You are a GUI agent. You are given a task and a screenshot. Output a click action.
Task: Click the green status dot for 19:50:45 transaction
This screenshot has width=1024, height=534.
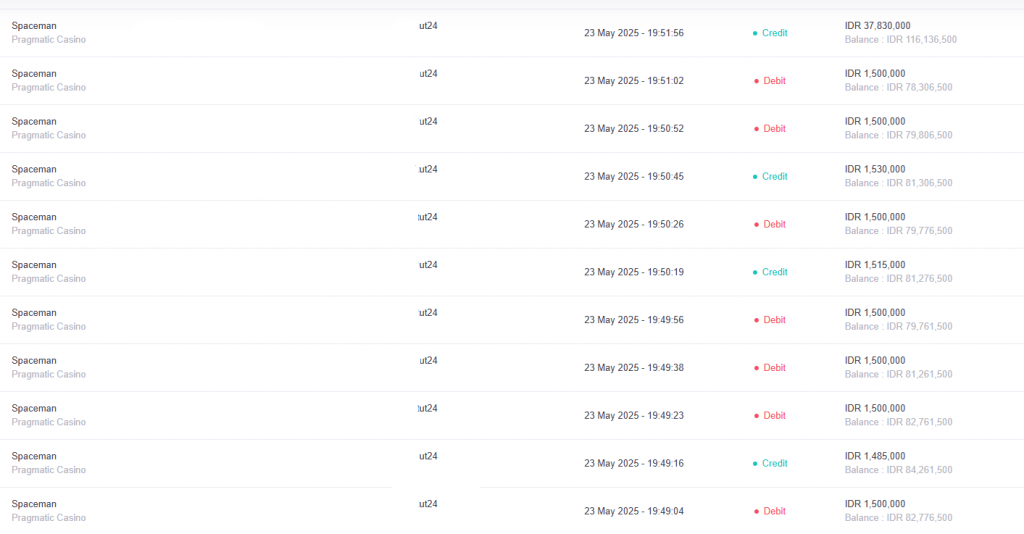click(x=755, y=177)
